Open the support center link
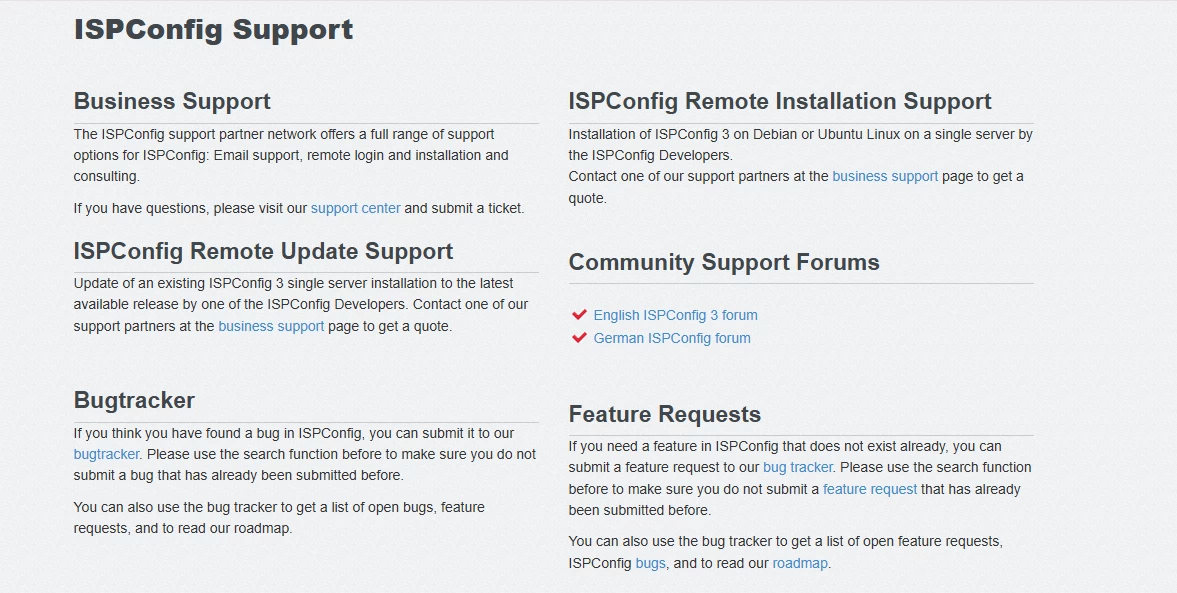This screenshot has width=1177, height=593. point(355,208)
